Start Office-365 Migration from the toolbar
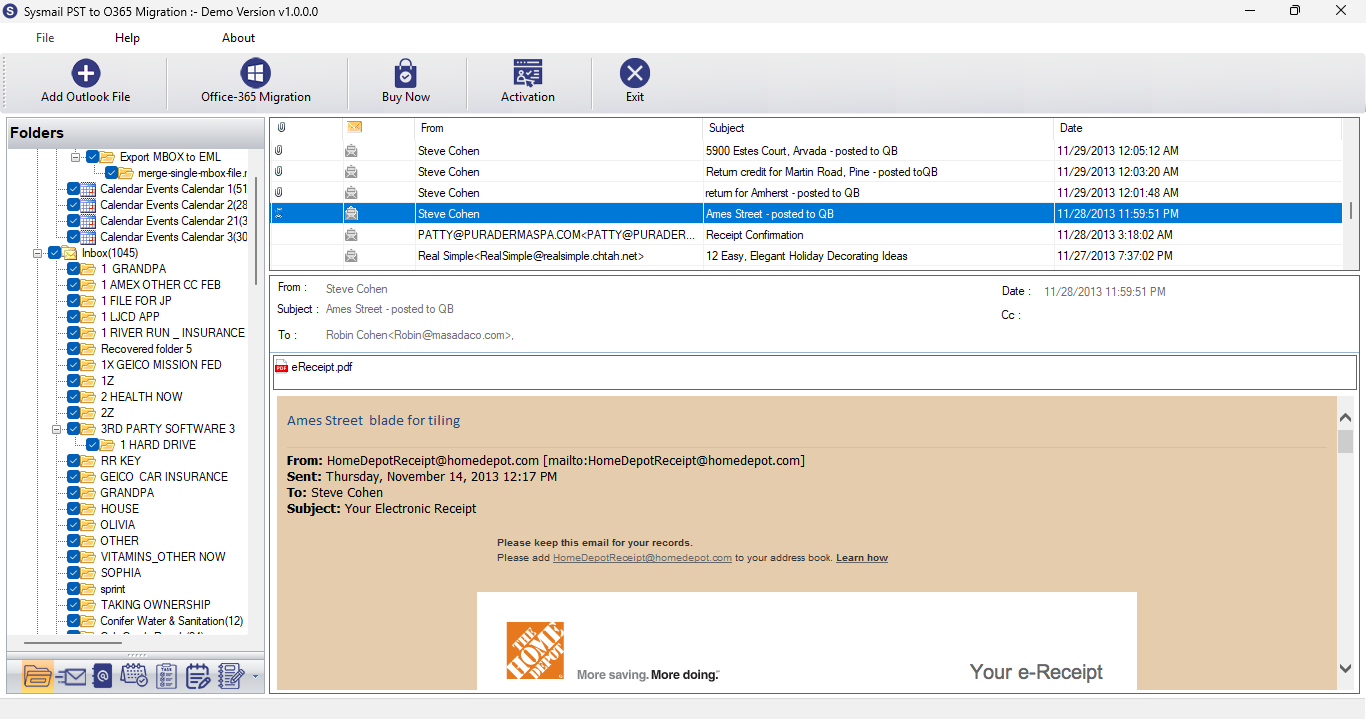 pos(256,73)
